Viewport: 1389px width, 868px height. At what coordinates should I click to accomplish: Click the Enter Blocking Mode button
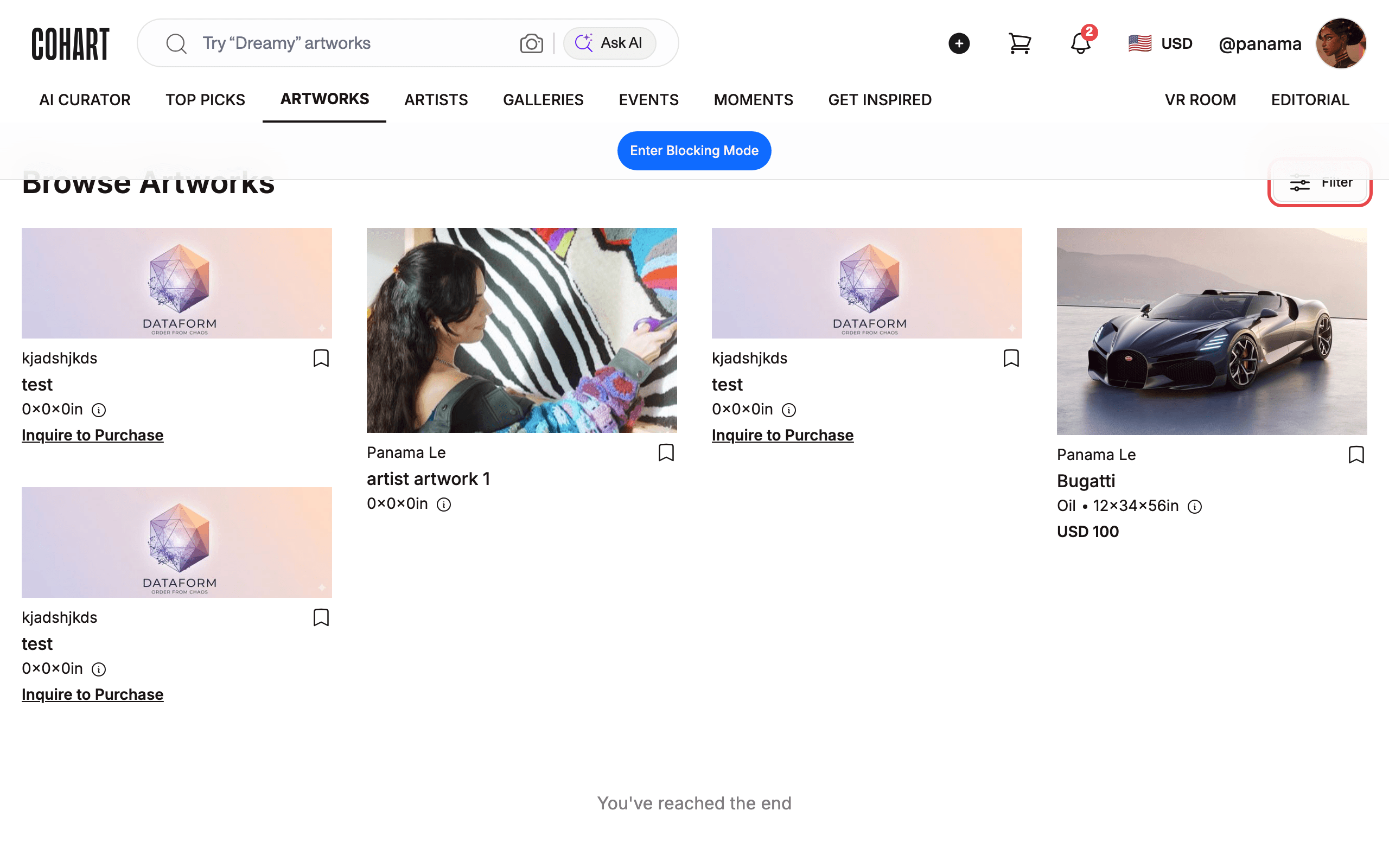pyautogui.click(x=694, y=150)
